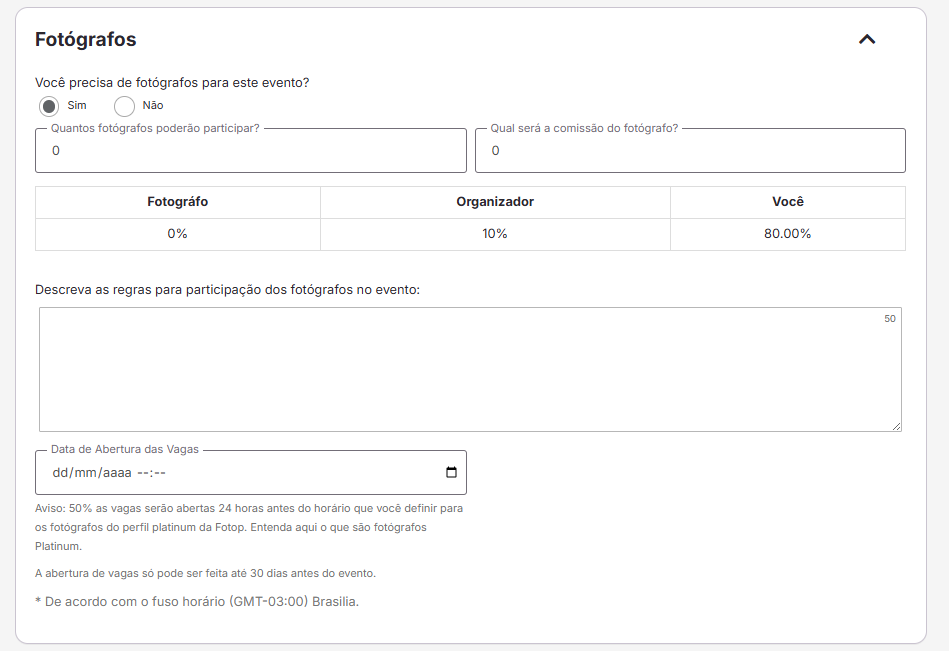The image size is (949, 651).
Task: Collapse the Fotógrafos section with the chevron
Action: pos(866,40)
